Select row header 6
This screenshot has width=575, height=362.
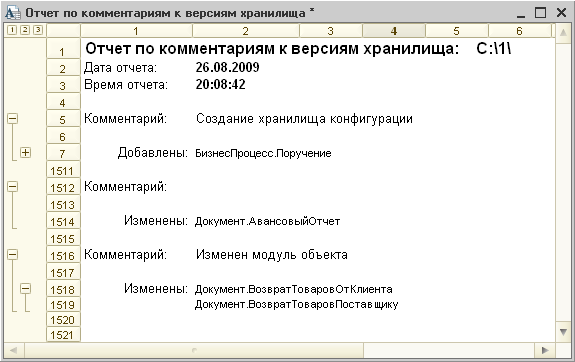[x=63, y=136]
